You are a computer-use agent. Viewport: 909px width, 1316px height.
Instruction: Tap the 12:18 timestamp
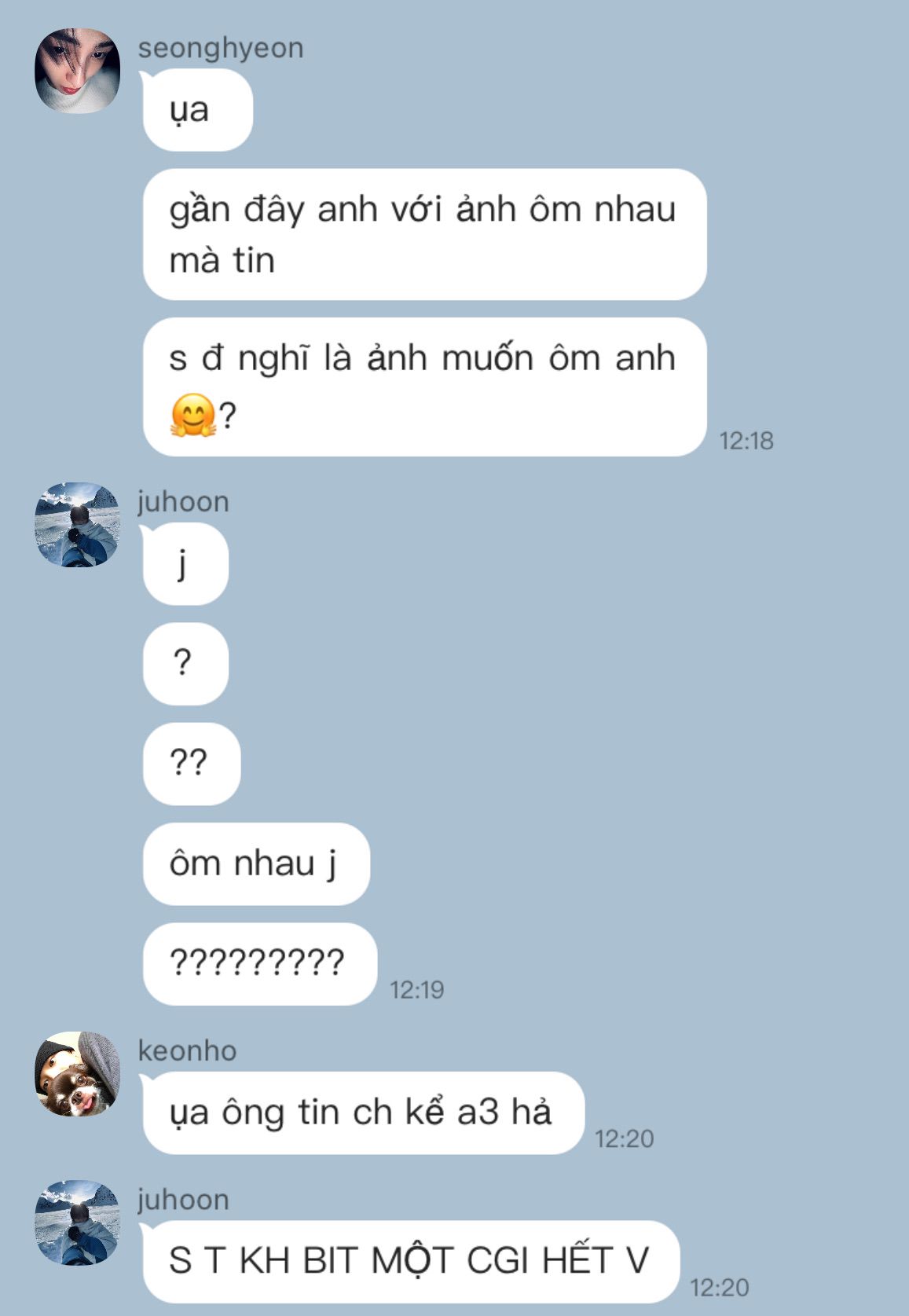coord(746,441)
